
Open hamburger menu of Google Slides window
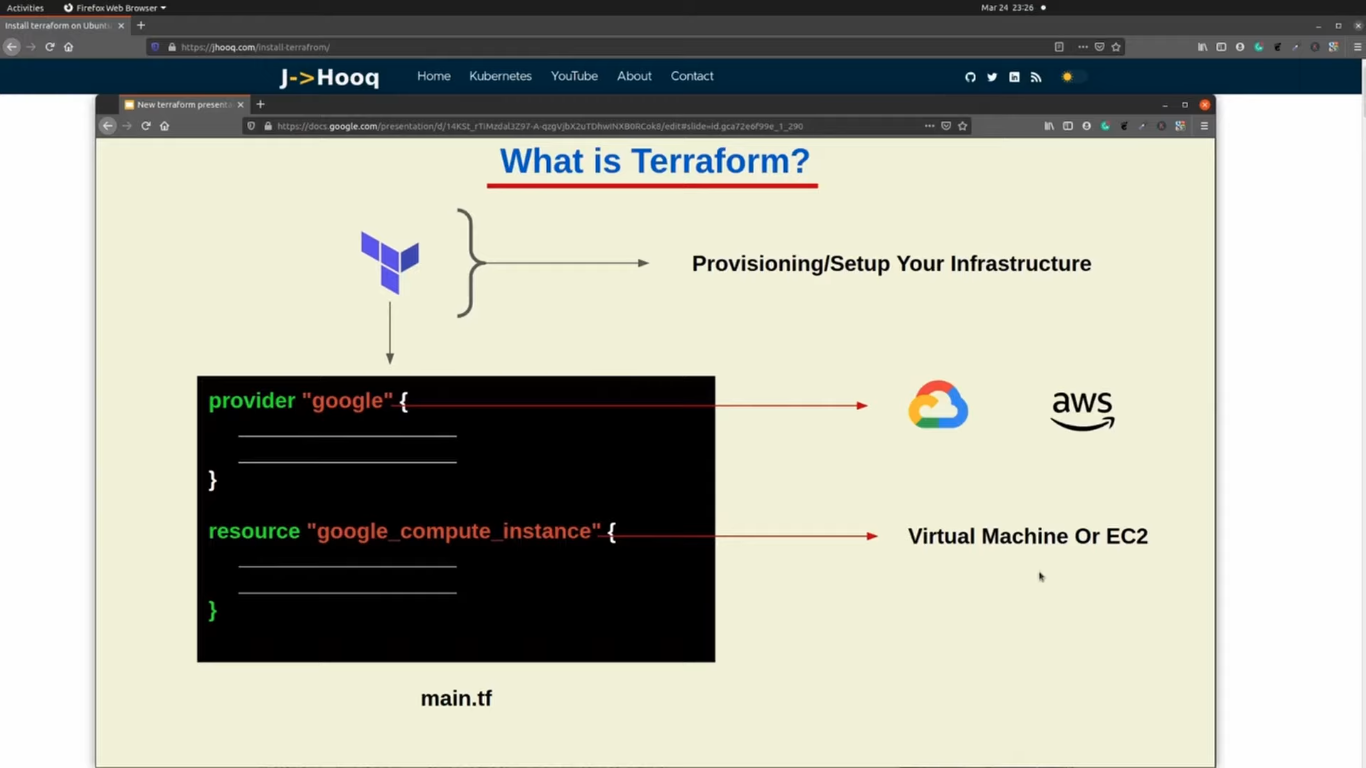pos(1204,126)
